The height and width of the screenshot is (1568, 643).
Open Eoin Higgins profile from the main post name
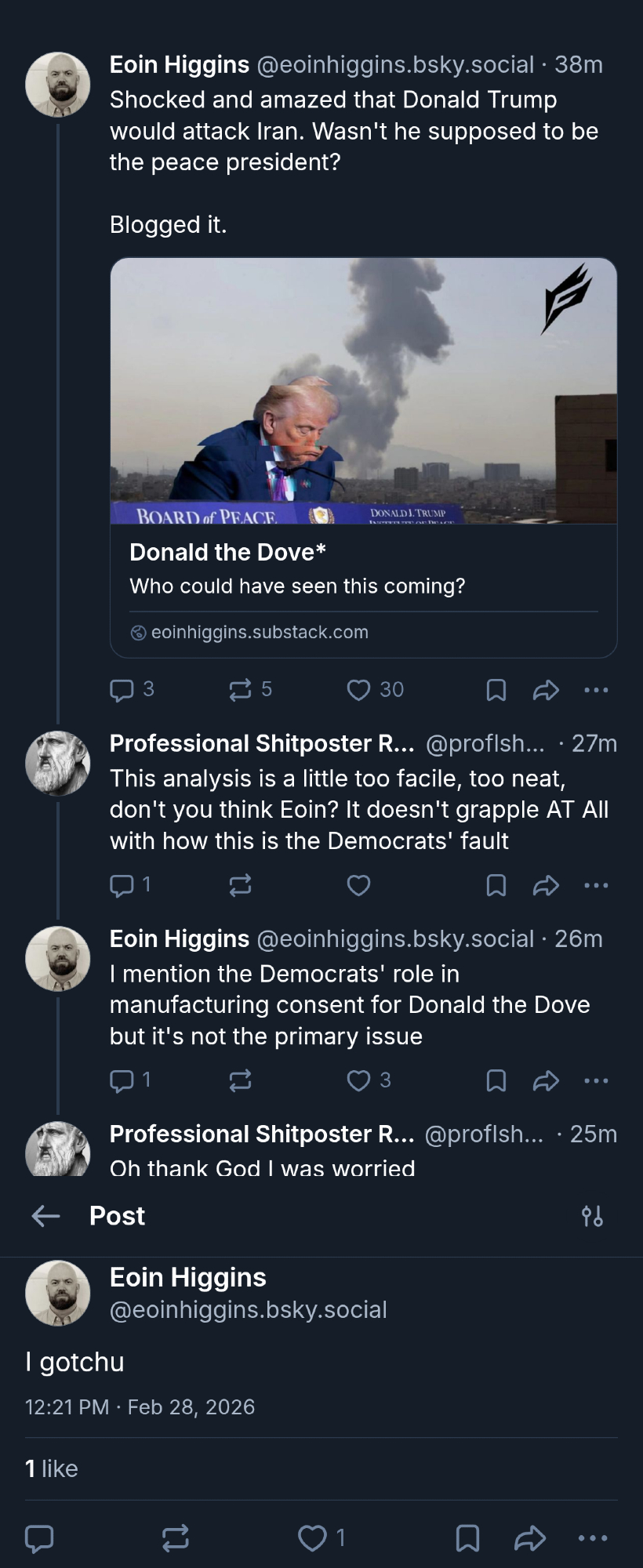coord(187,1277)
